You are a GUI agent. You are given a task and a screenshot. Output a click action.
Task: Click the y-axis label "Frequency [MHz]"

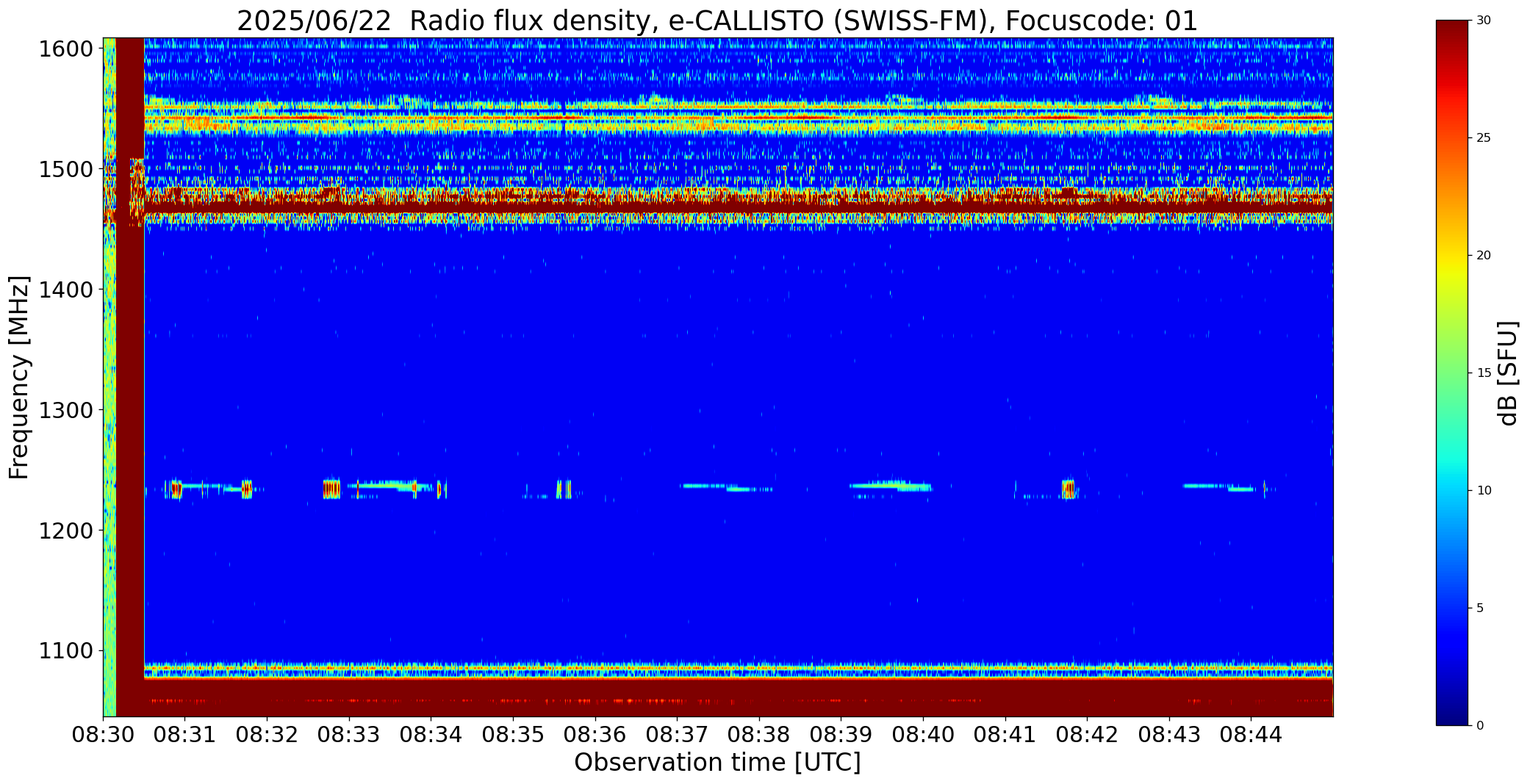point(19,377)
